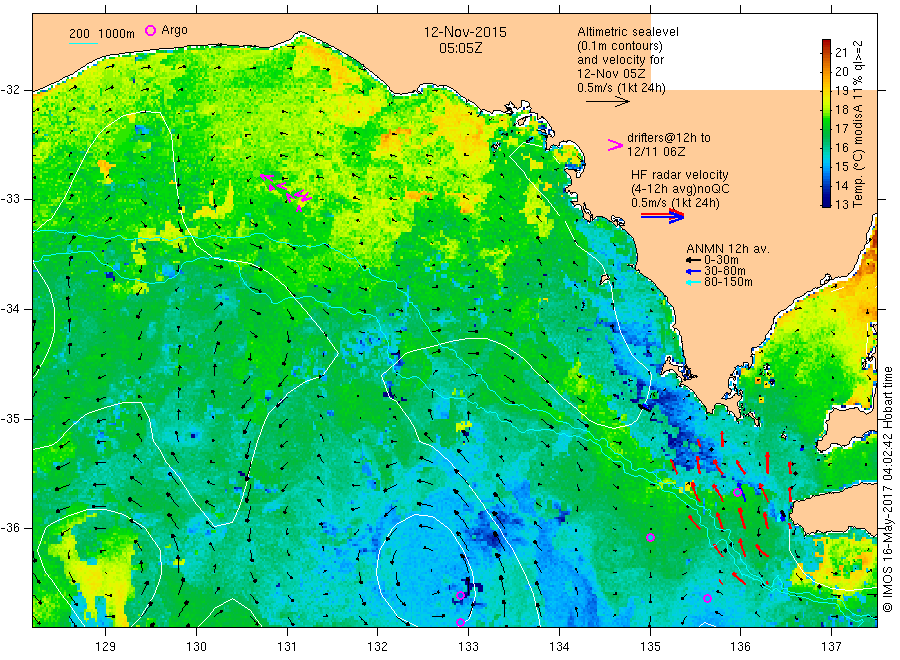Click the HF radar velocity label

(680, 175)
